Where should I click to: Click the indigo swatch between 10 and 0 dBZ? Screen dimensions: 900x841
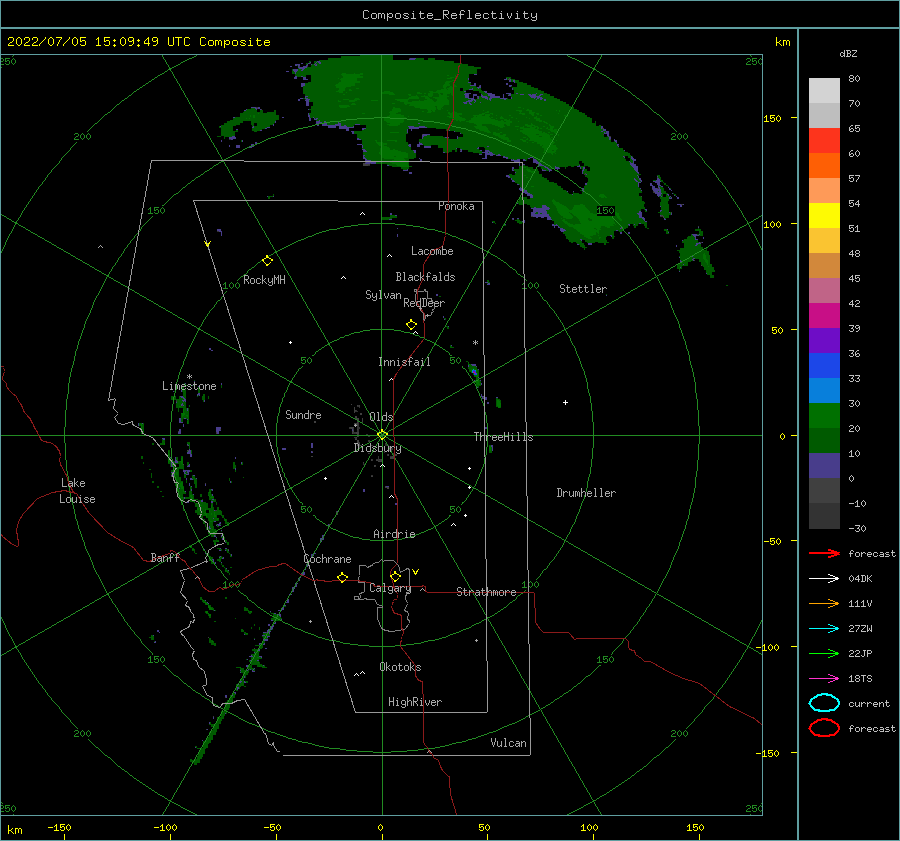point(824,466)
